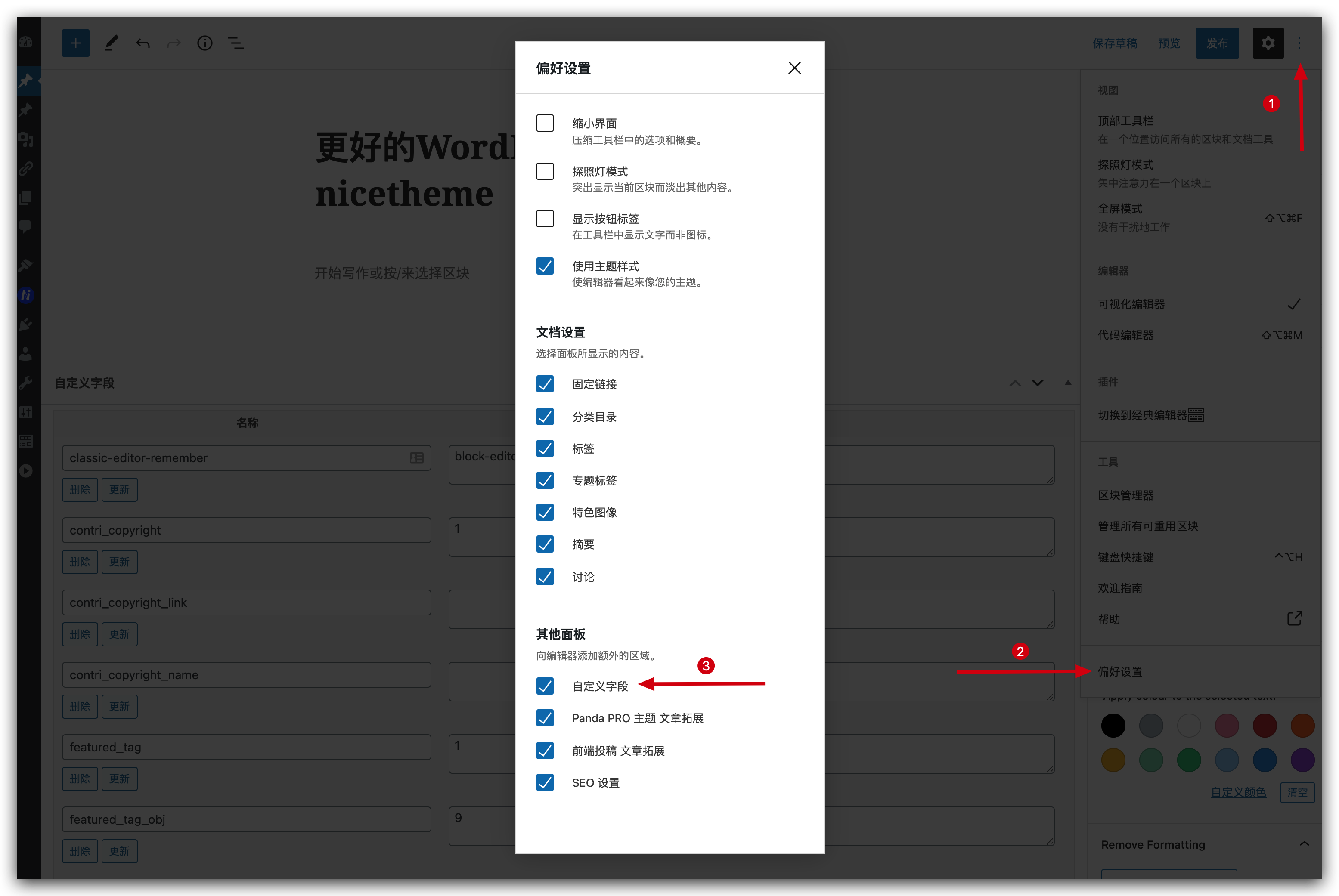Open the Media camera-and-music icon in admin sidebar

(x=26, y=139)
